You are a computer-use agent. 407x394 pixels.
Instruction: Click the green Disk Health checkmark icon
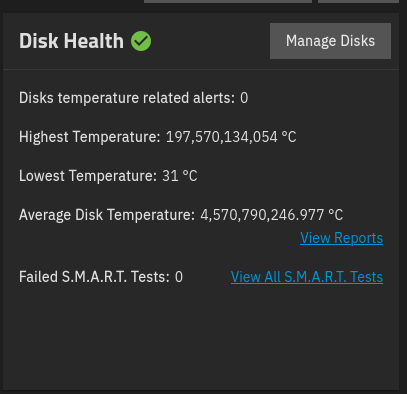pos(141,41)
